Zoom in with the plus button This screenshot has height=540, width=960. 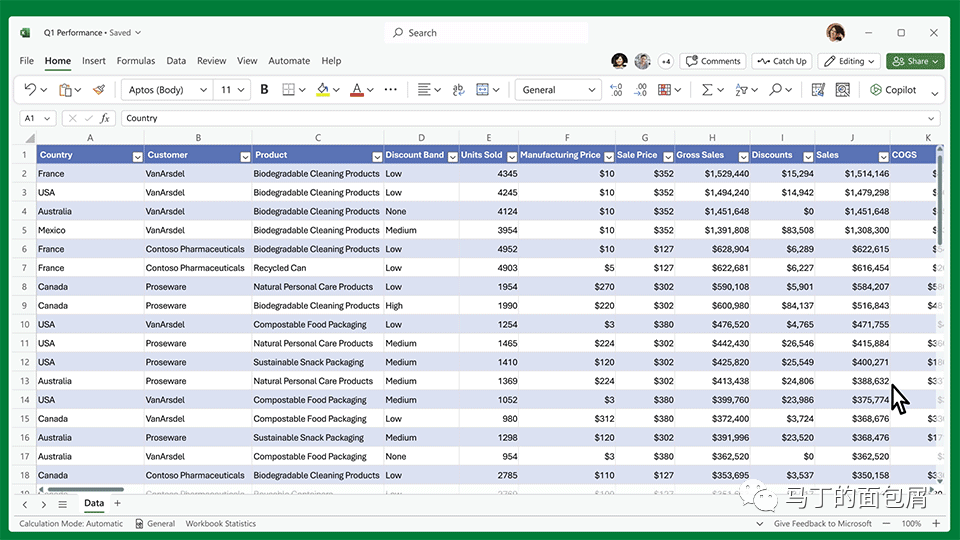pos(936,523)
